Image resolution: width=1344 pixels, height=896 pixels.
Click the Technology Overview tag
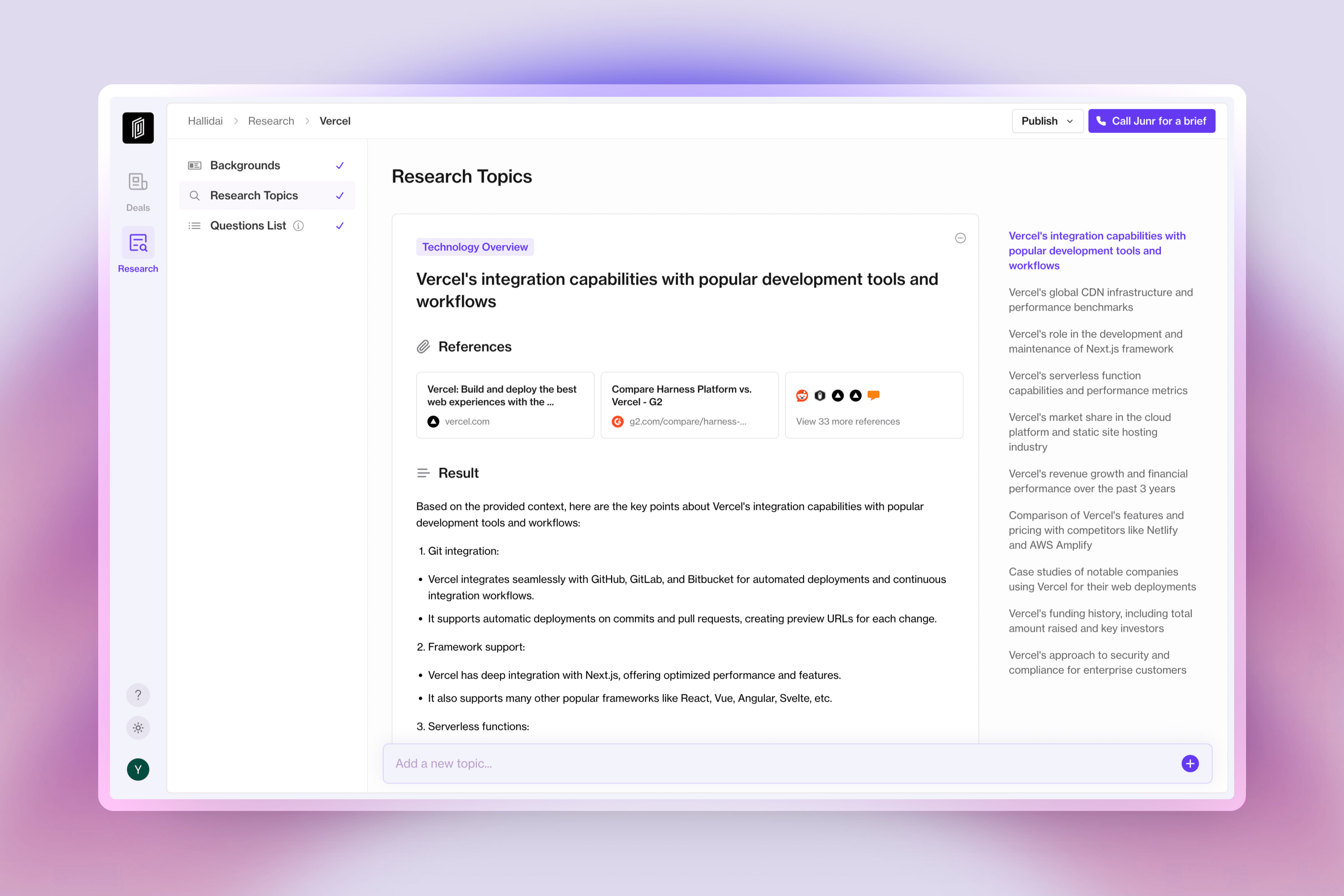click(x=475, y=247)
